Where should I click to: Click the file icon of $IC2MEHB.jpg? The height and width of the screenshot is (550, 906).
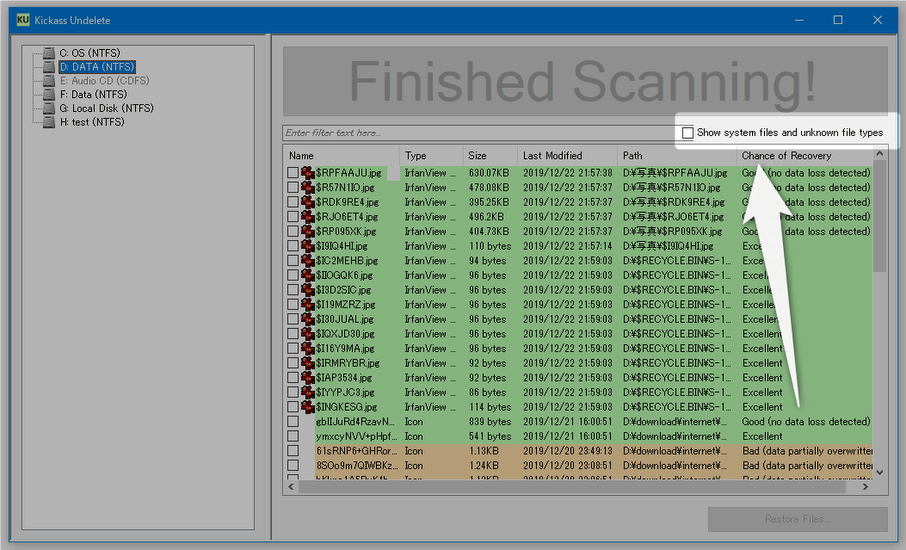pyautogui.click(x=308, y=261)
